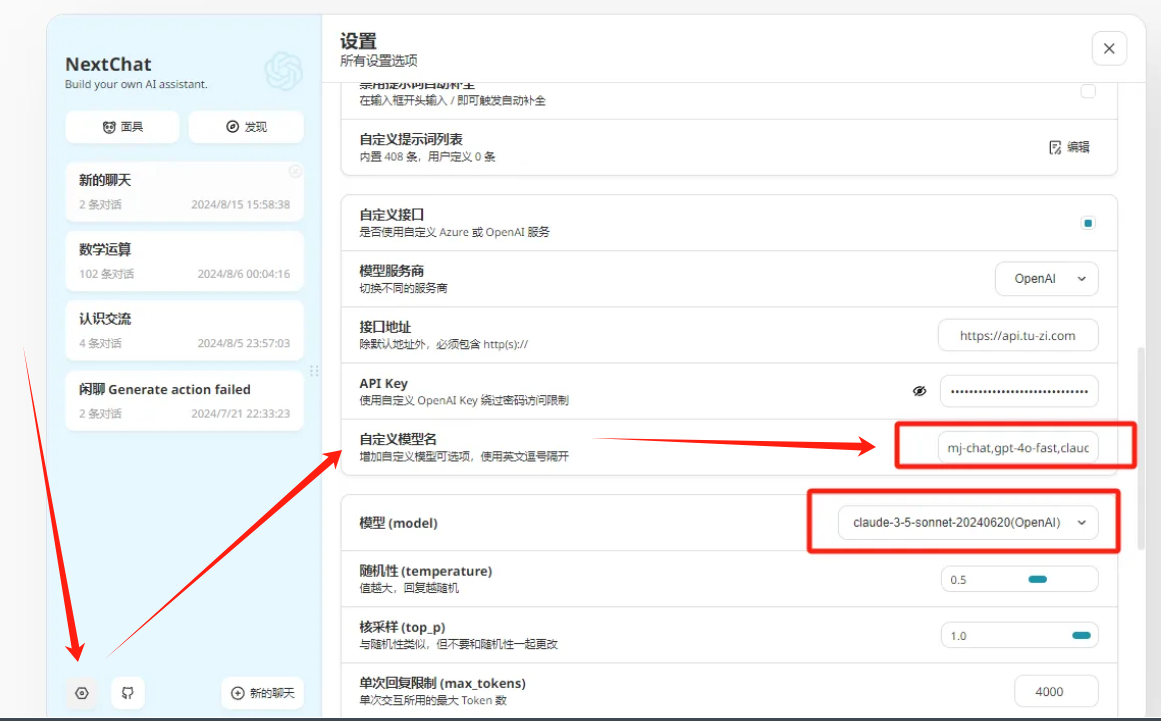Open the 模型服务商 OpenAI dropdown
Image resolution: width=1161 pixels, height=721 pixels.
coord(1046,279)
